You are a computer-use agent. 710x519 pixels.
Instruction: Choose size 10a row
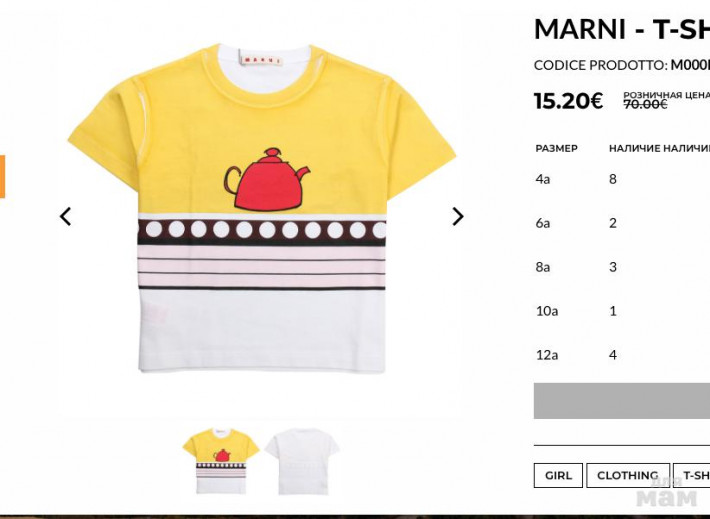(622, 311)
